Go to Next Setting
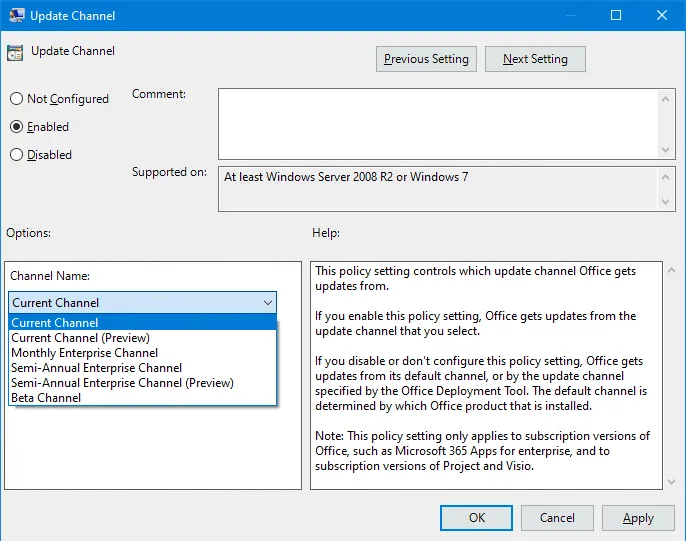686x541 pixels. click(x=535, y=59)
